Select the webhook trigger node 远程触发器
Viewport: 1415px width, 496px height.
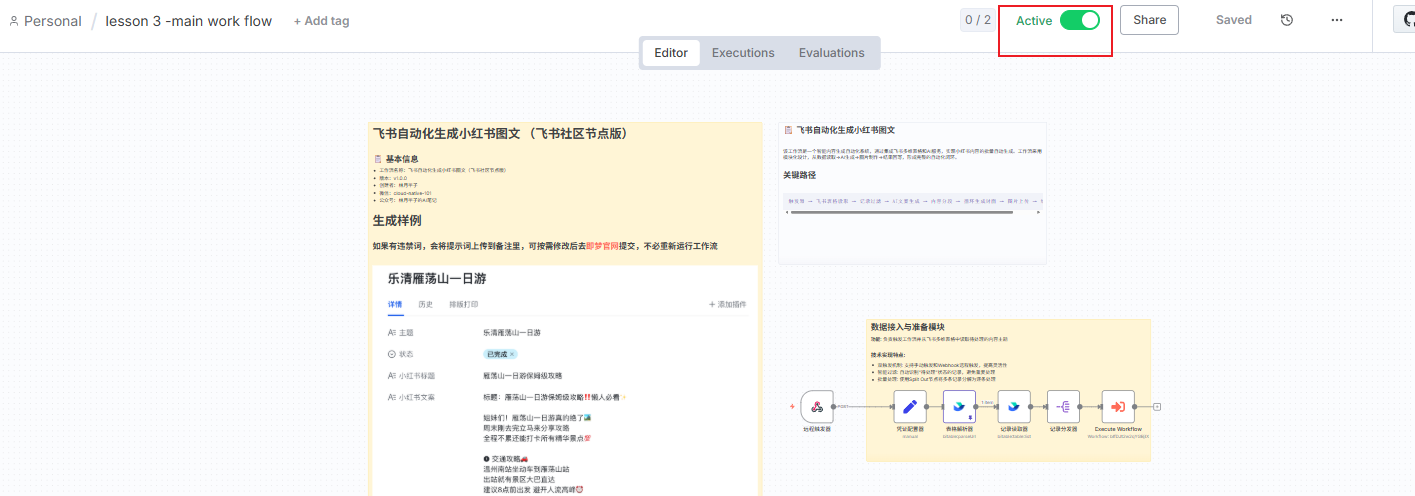pyautogui.click(x=817, y=406)
